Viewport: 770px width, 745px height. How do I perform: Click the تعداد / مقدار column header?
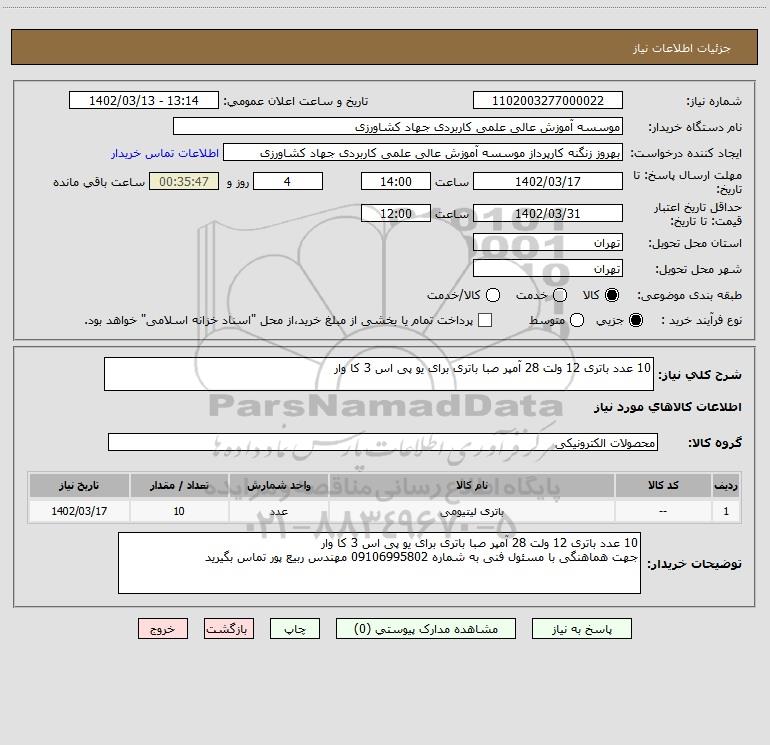click(179, 485)
